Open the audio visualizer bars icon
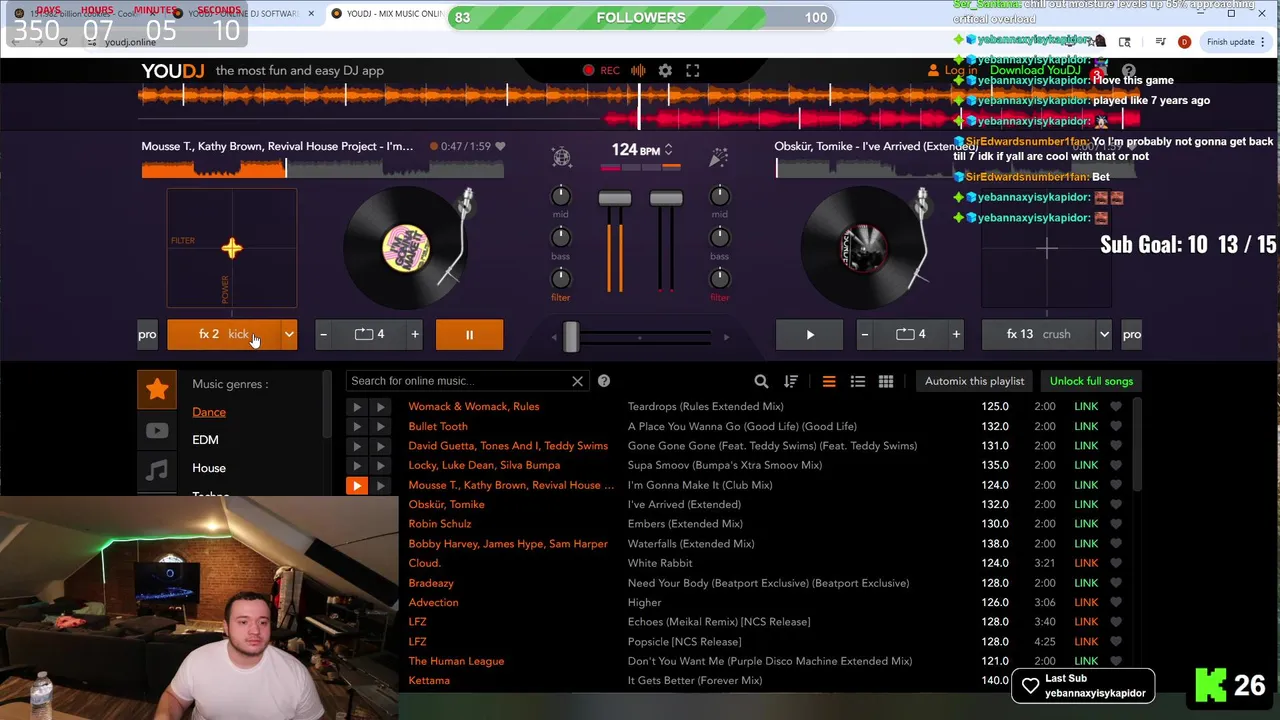The image size is (1280, 720). pyautogui.click(x=638, y=70)
